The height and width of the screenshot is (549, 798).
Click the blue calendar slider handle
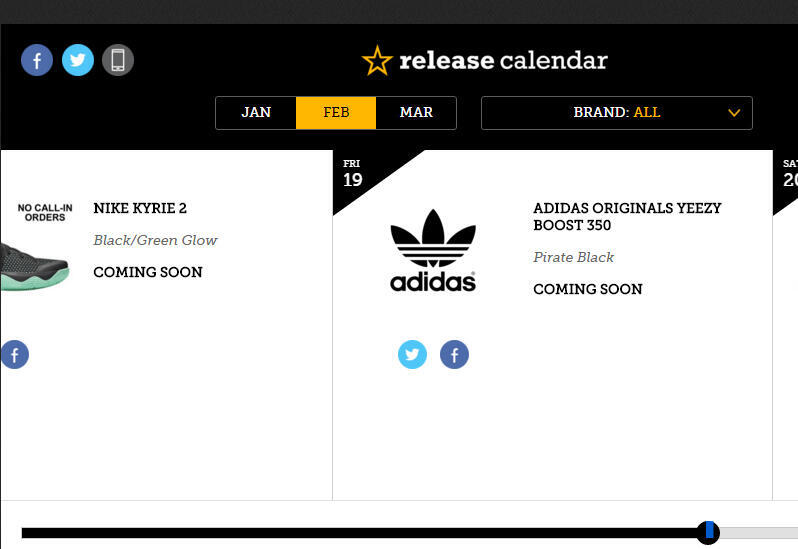click(708, 532)
